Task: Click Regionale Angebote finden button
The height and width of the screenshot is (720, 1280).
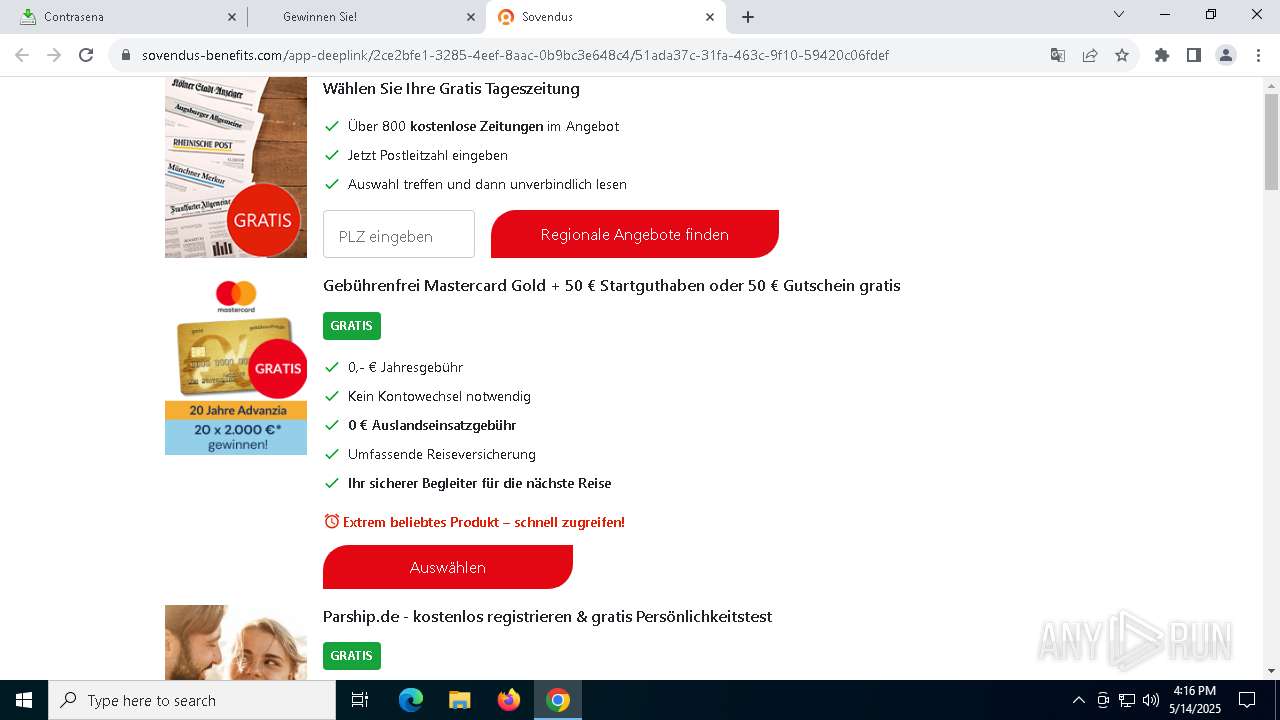Action: tap(635, 234)
